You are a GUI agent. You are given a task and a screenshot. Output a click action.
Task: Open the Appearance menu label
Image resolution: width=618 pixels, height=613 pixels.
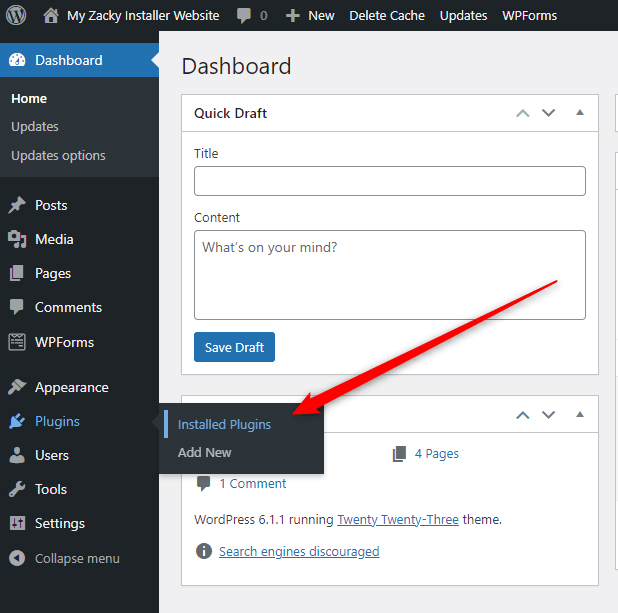(x=72, y=388)
